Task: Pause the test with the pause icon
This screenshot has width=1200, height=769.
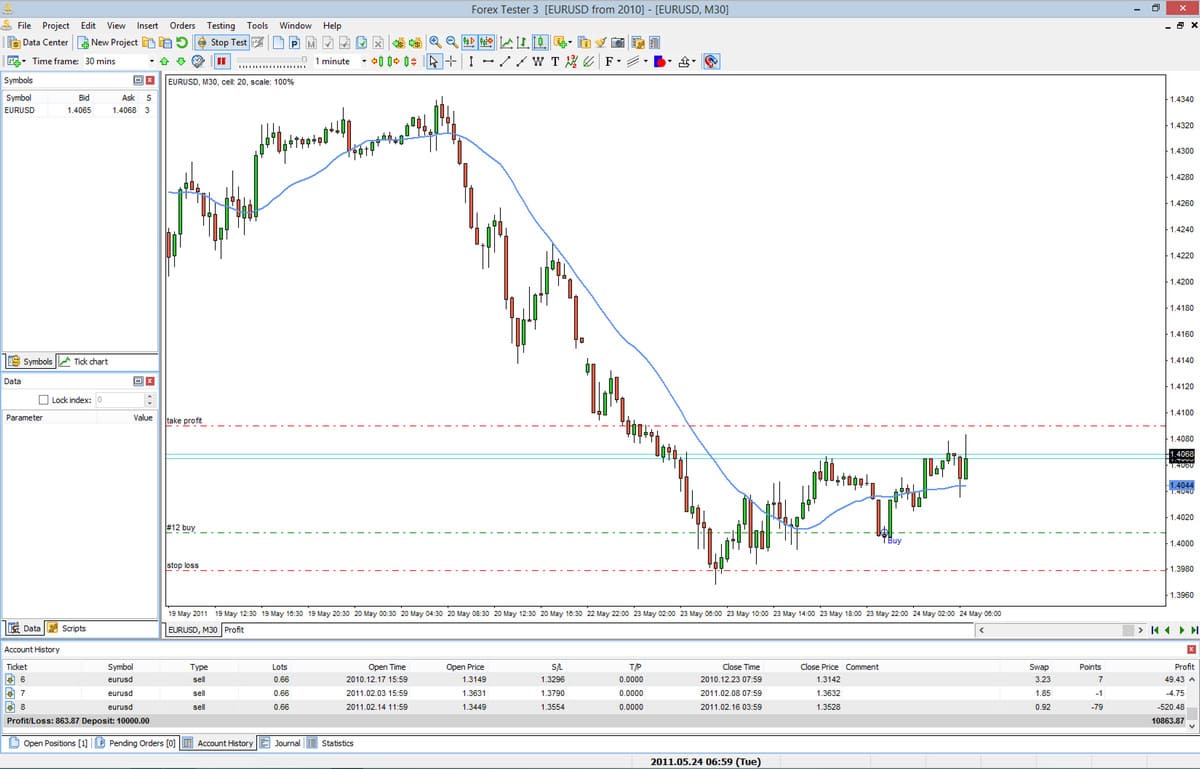Action: point(222,61)
